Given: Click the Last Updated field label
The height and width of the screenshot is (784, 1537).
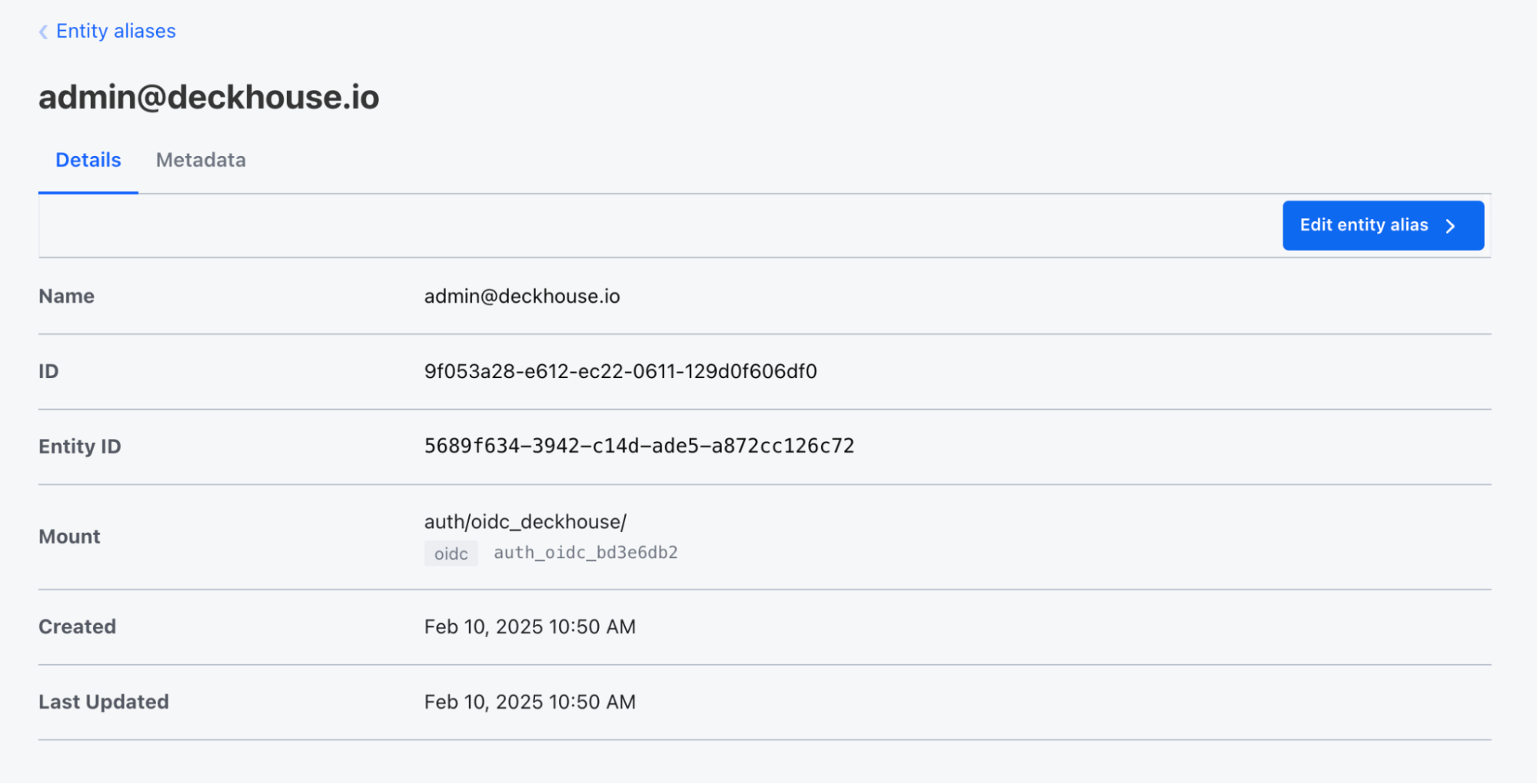Looking at the screenshot, I should tap(104, 703).
